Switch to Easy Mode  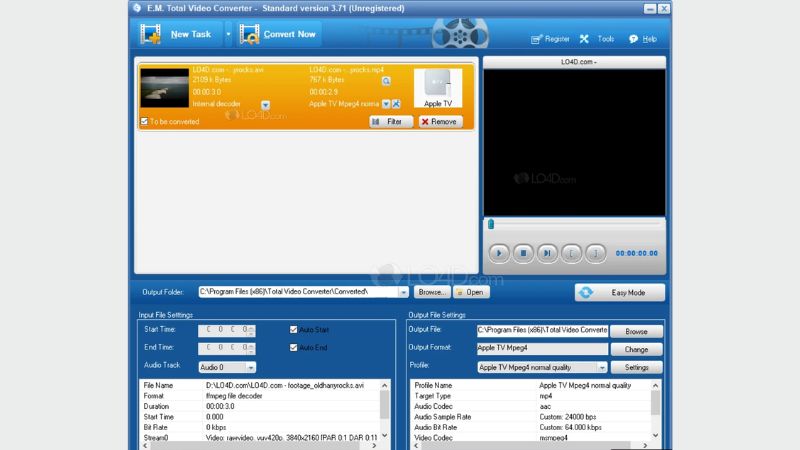(x=620, y=293)
